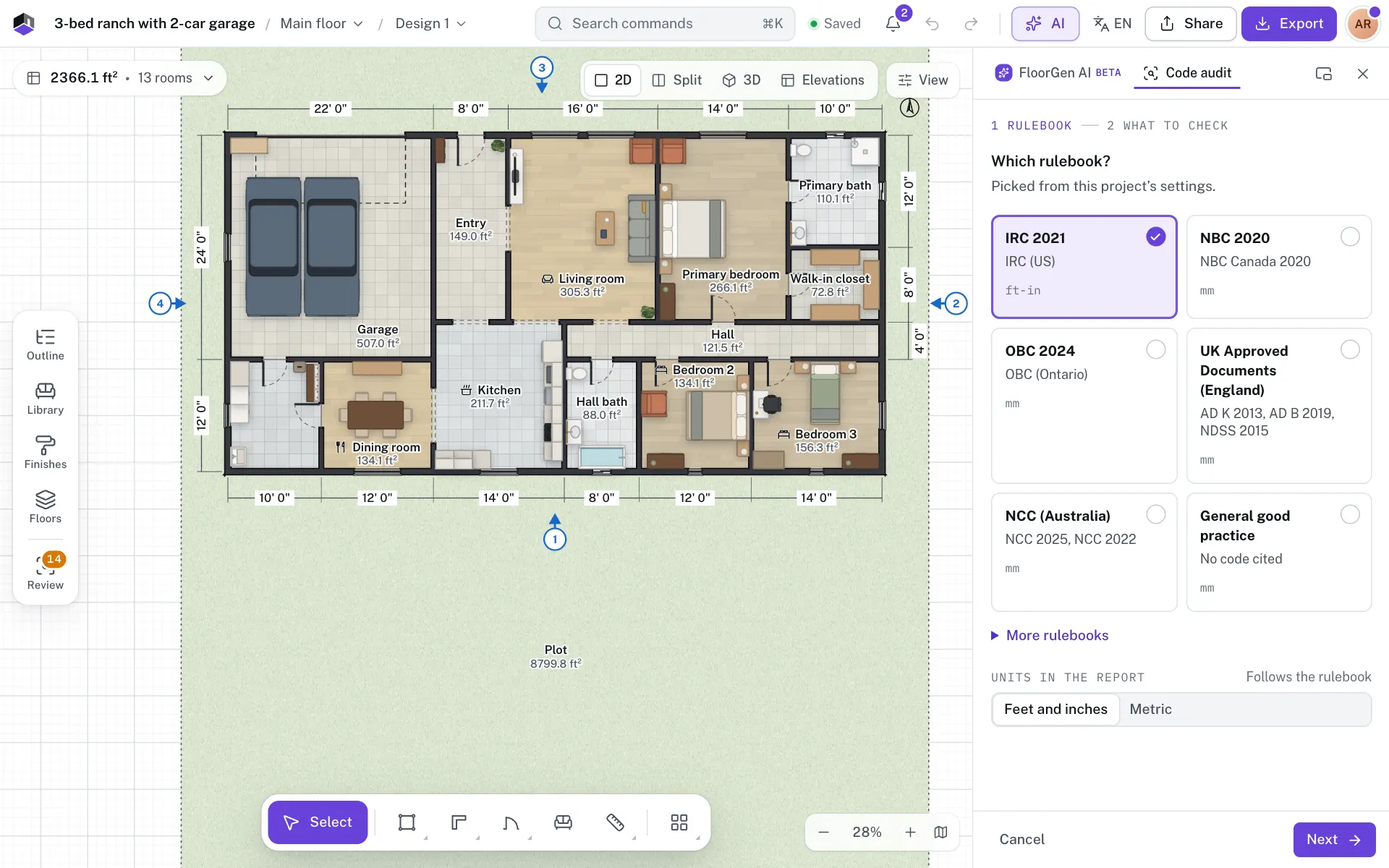This screenshot has width=1389, height=868.
Task: Select the room drawing tool
Action: [x=407, y=822]
